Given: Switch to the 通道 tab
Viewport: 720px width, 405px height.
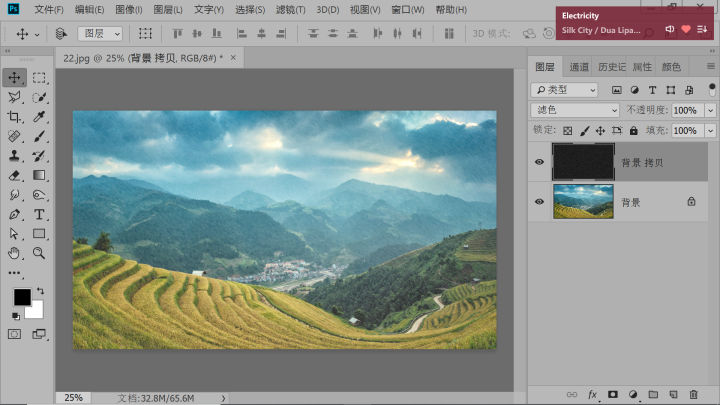Looking at the screenshot, I should coord(579,67).
